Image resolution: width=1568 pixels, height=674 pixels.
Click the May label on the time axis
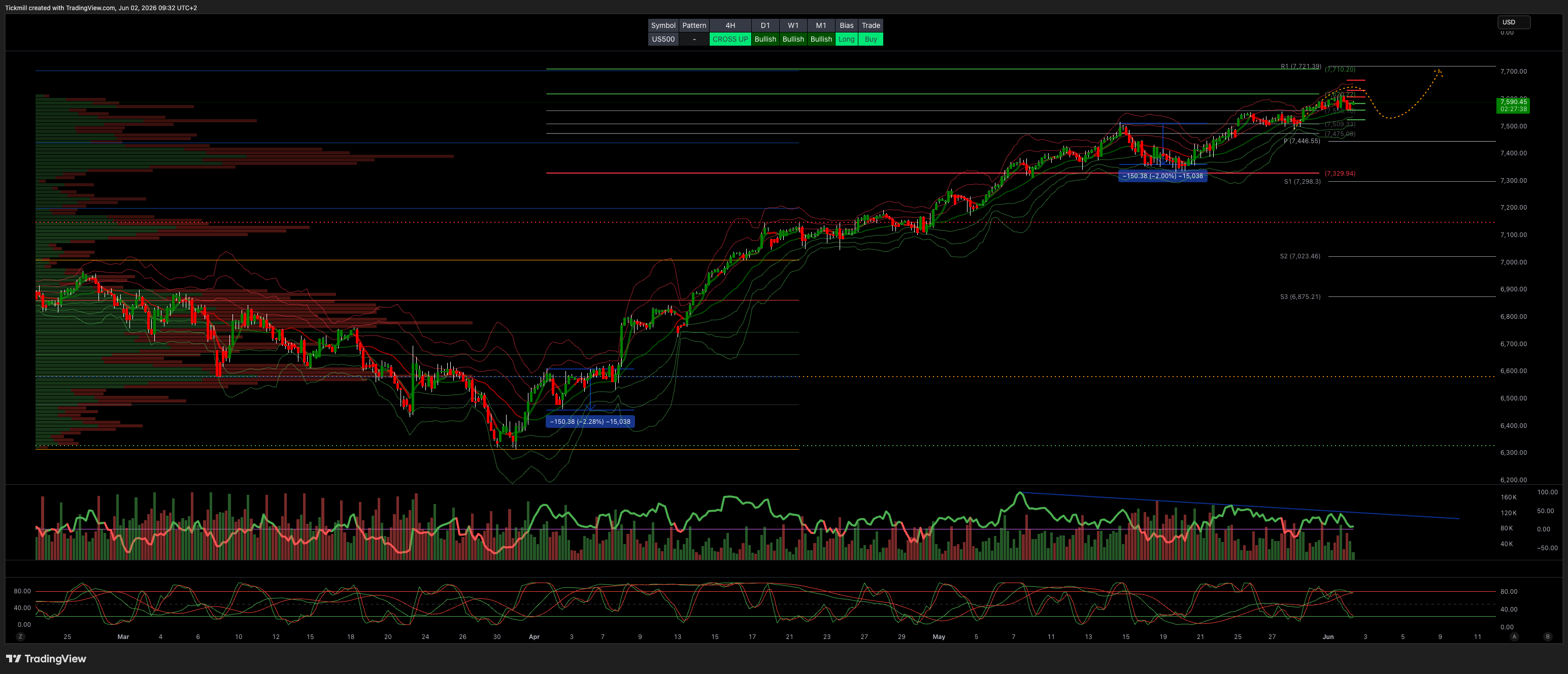939,636
